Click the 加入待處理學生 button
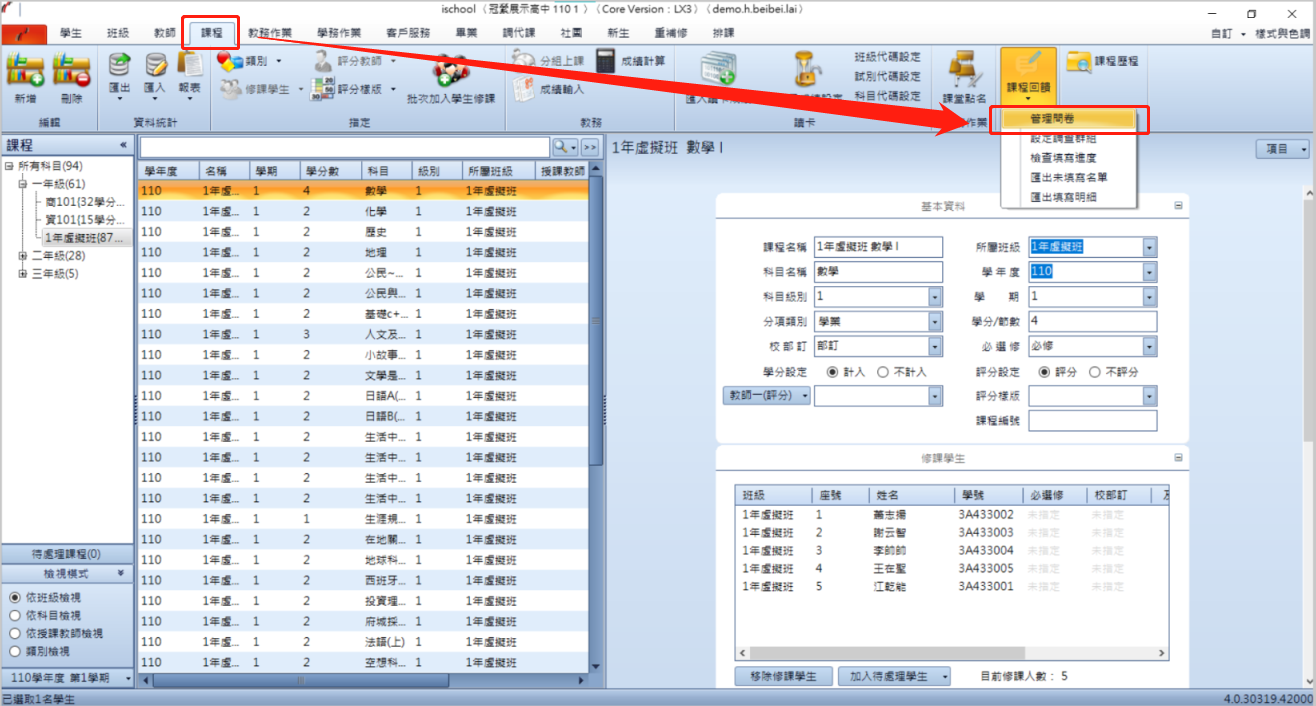This screenshot has width=1316, height=706. click(894, 676)
